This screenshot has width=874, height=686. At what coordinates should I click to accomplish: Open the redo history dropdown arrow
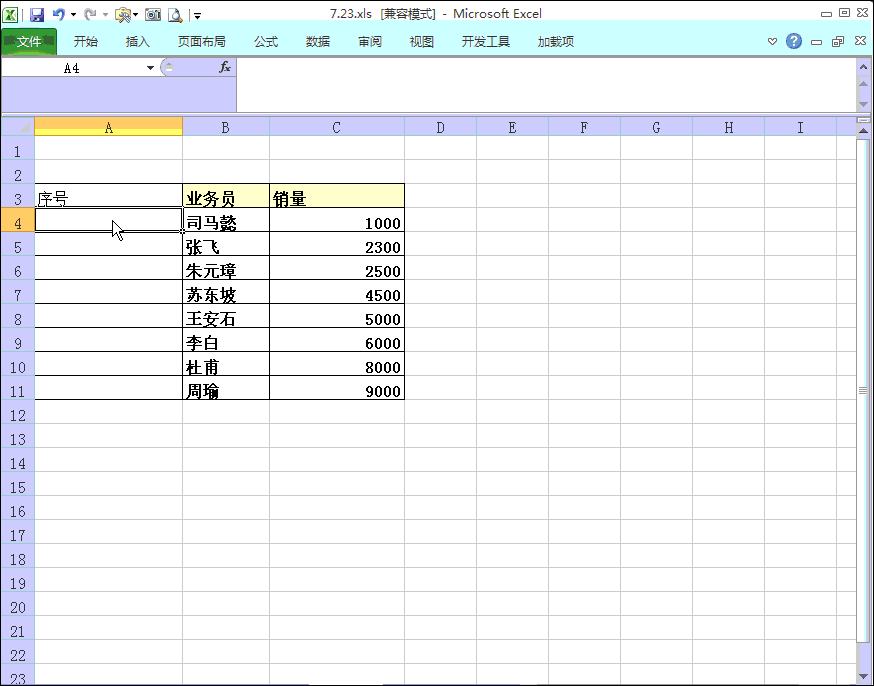[105, 15]
